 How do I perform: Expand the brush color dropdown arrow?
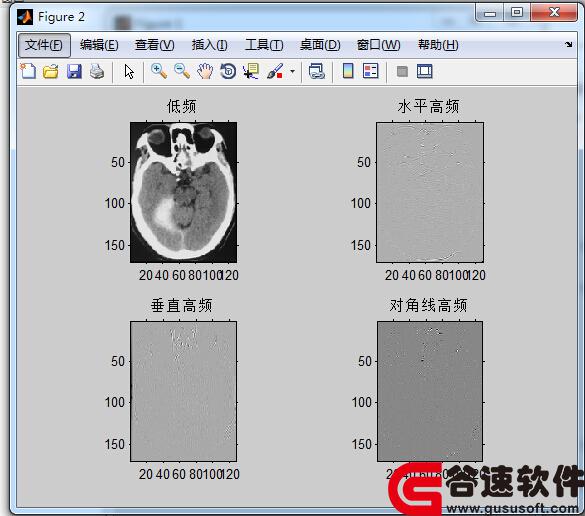[292, 71]
